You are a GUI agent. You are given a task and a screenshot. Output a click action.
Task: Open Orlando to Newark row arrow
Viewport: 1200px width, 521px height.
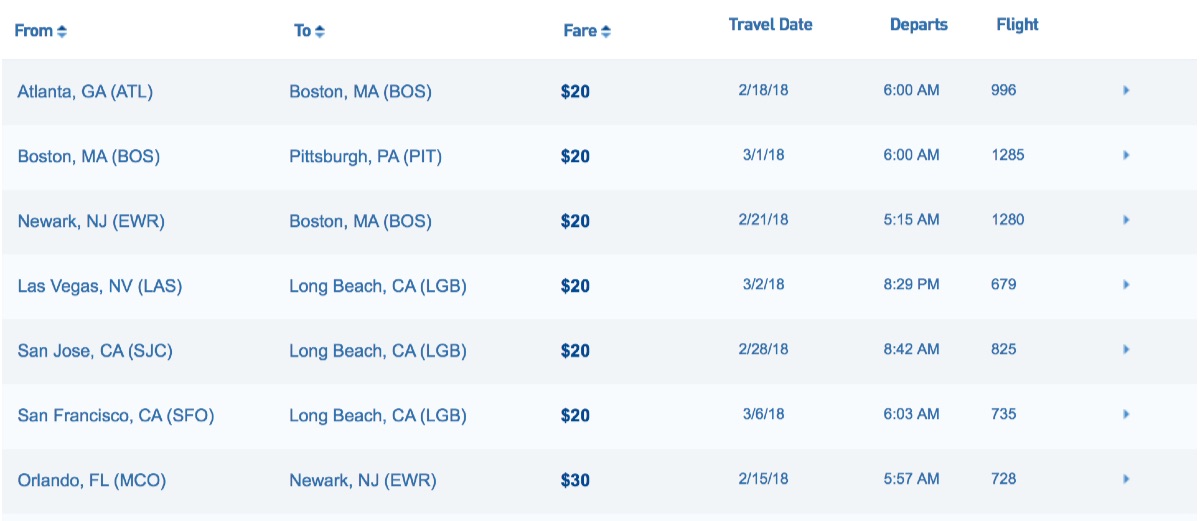1126,479
